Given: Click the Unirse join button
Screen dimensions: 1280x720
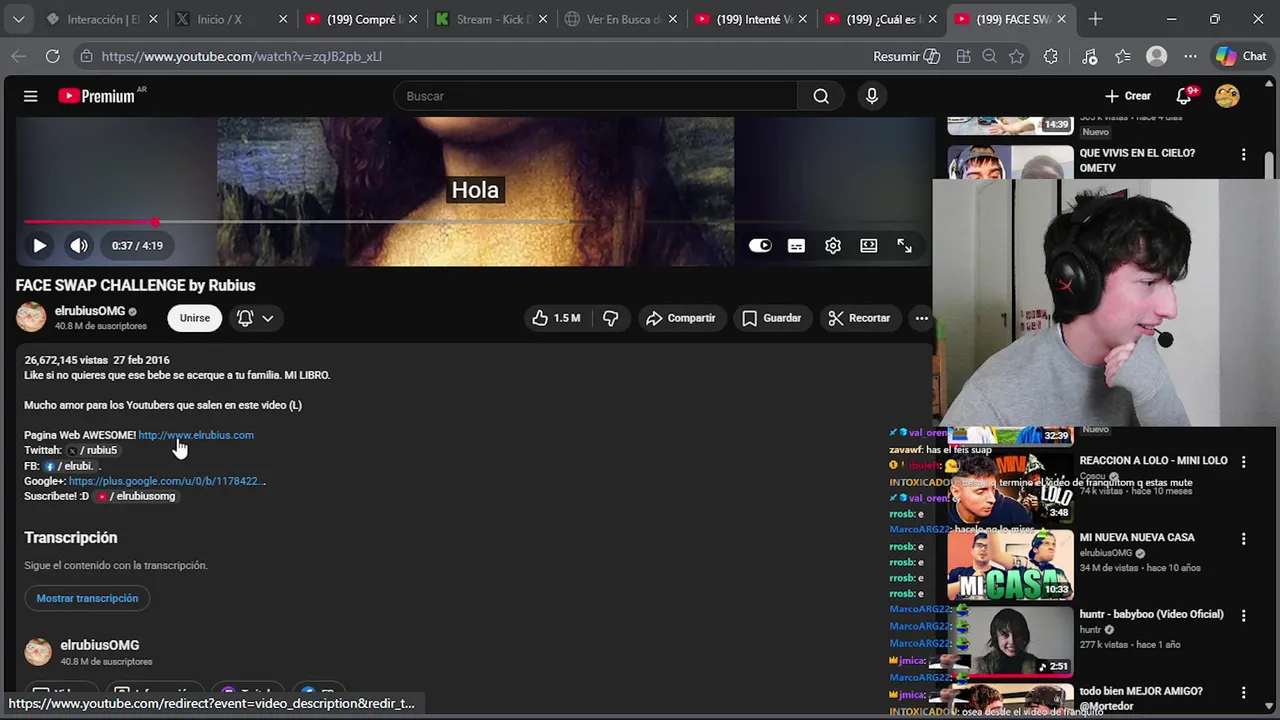Looking at the screenshot, I should point(195,318).
